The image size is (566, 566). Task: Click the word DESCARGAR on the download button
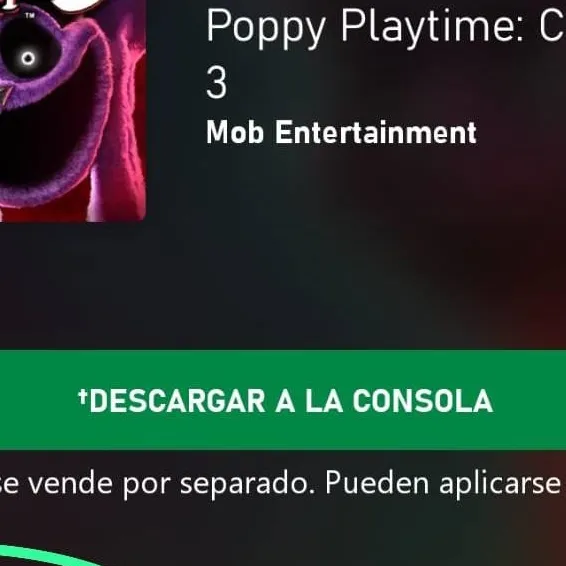177,401
